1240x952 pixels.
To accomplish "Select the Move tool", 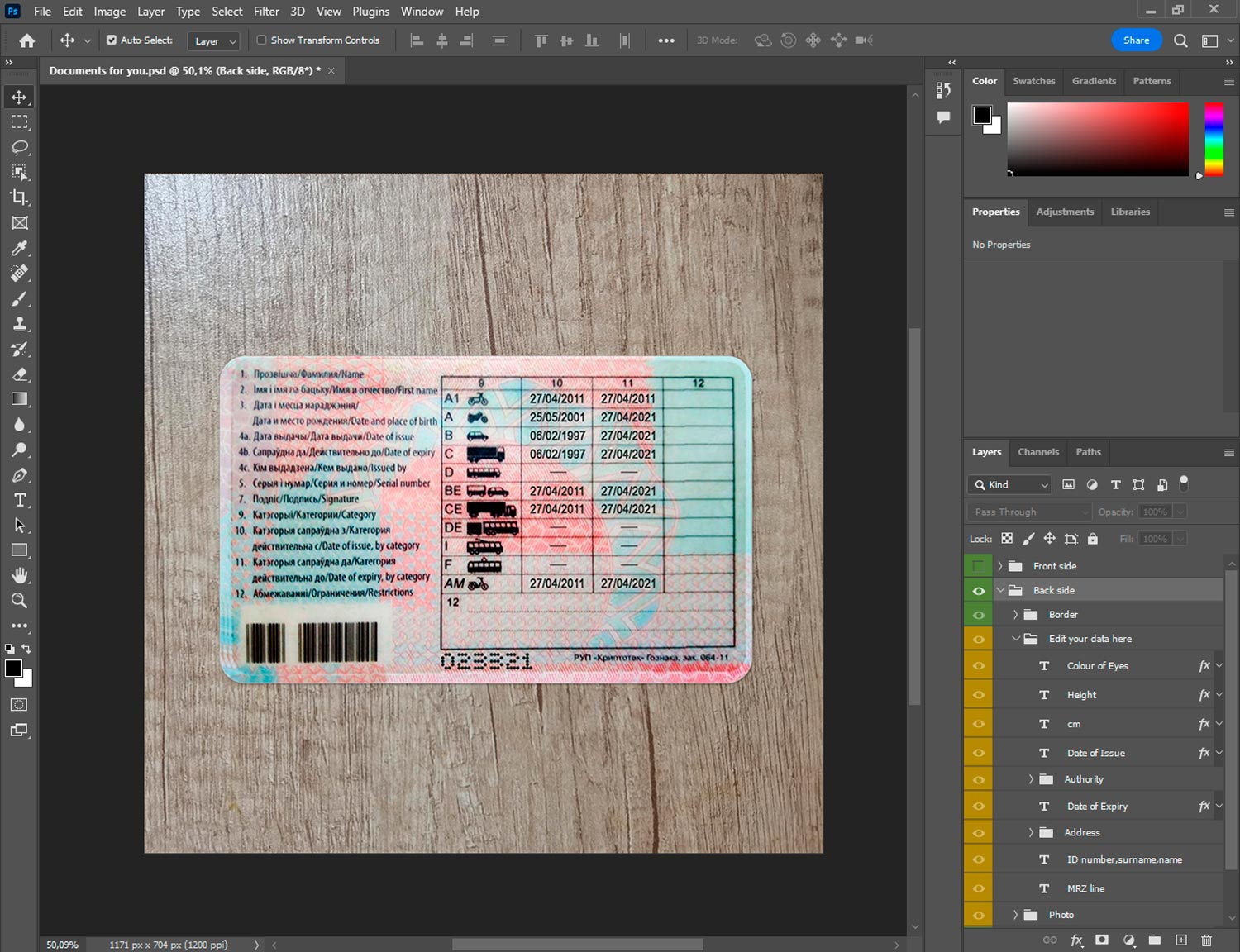I will point(19,97).
